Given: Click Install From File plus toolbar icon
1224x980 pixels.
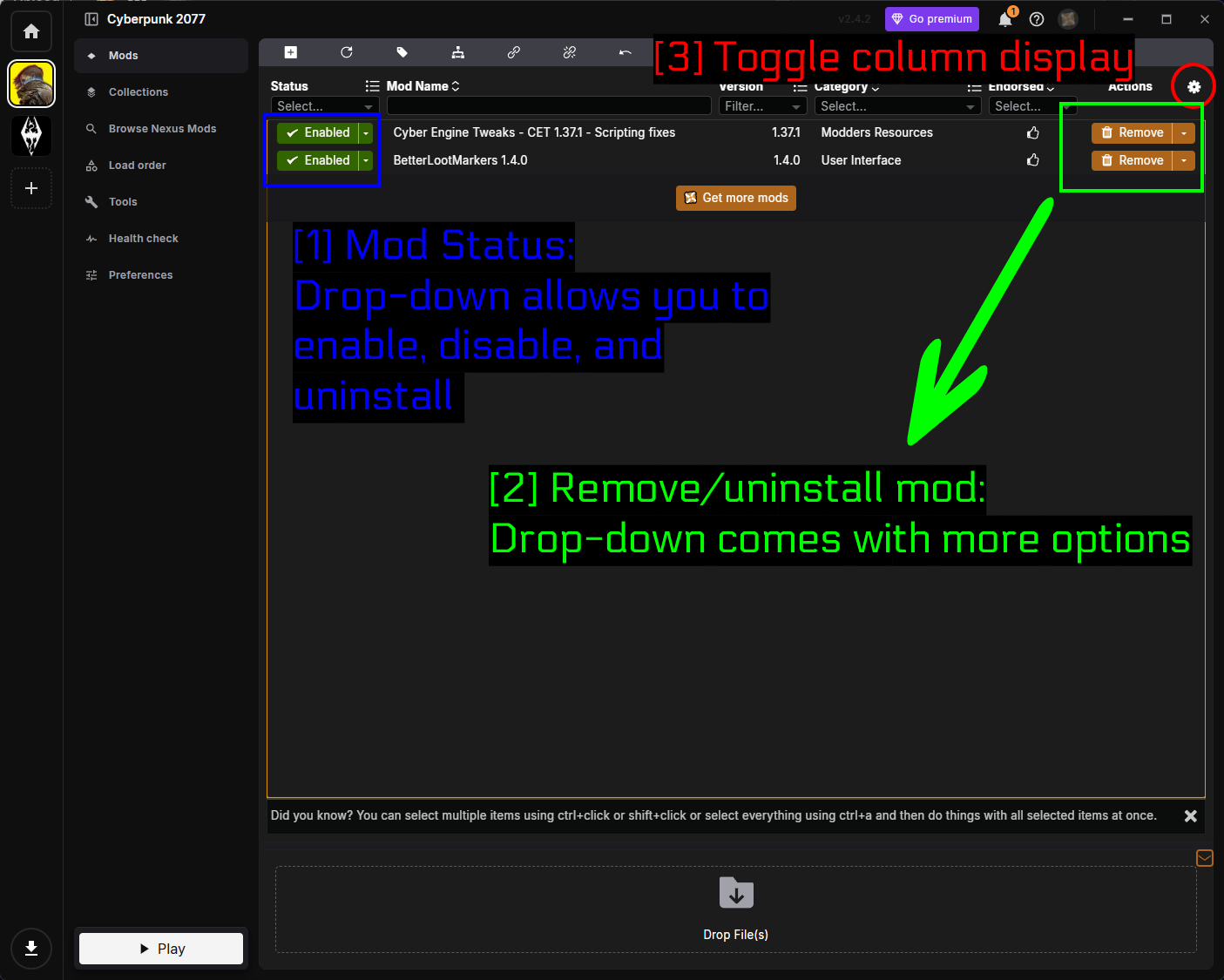Looking at the screenshot, I should pyautogui.click(x=291, y=52).
